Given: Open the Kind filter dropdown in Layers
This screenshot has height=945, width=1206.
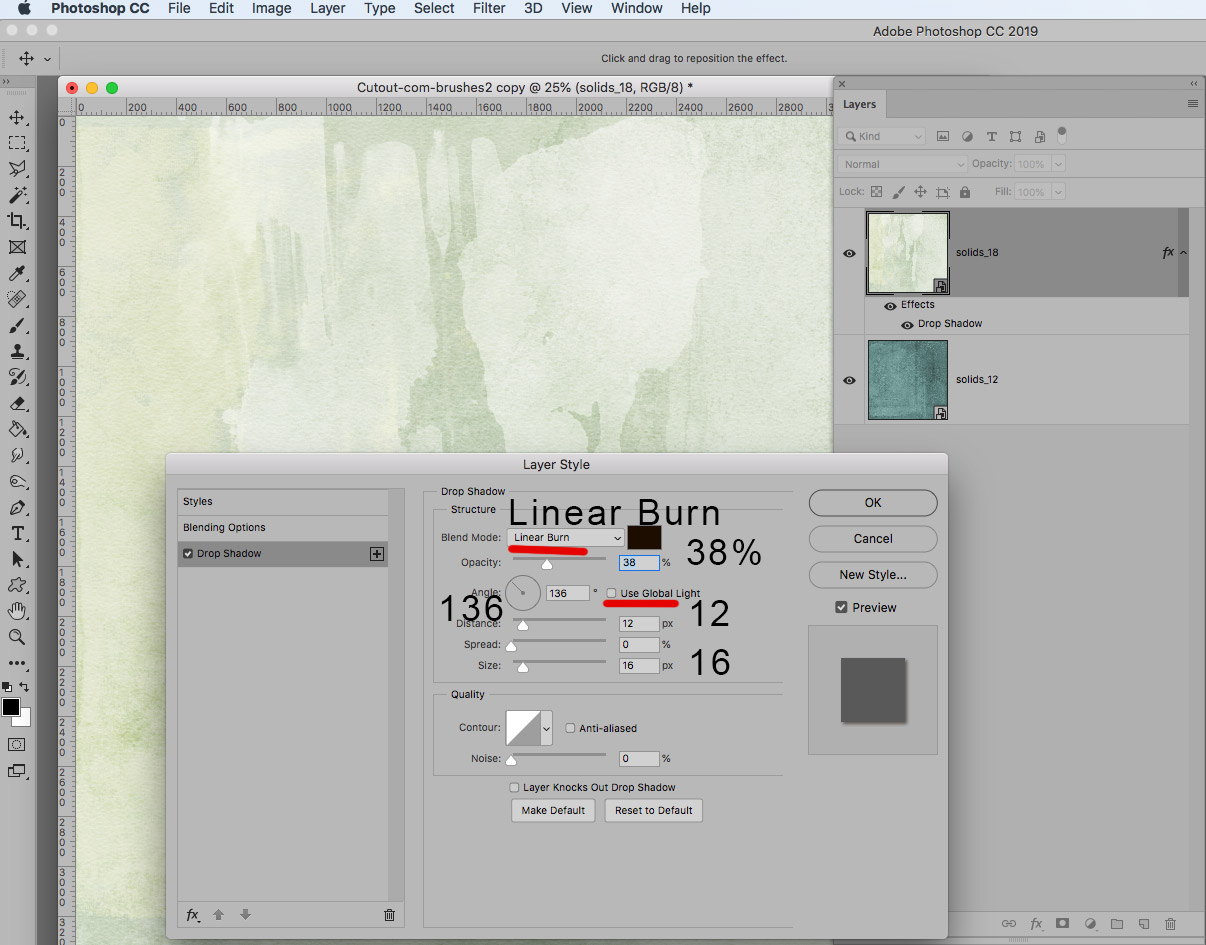Looking at the screenshot, I should pyautogui.click(x=884, y=136).
